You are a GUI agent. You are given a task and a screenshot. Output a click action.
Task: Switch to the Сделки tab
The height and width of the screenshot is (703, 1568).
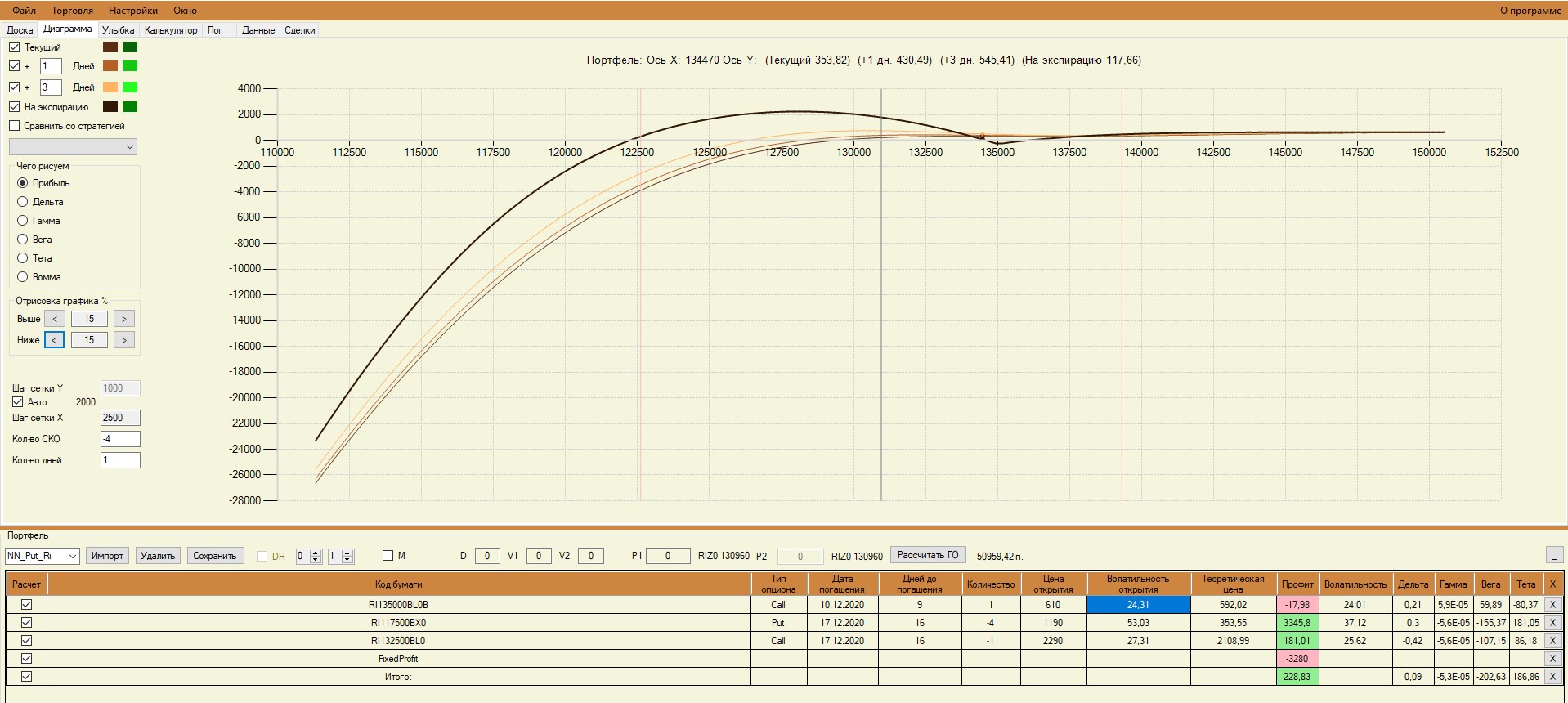300,30
